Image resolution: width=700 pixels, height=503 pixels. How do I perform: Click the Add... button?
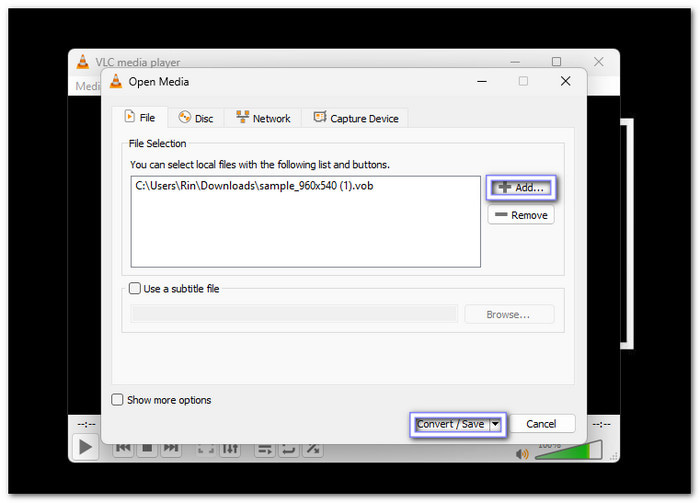521,187
